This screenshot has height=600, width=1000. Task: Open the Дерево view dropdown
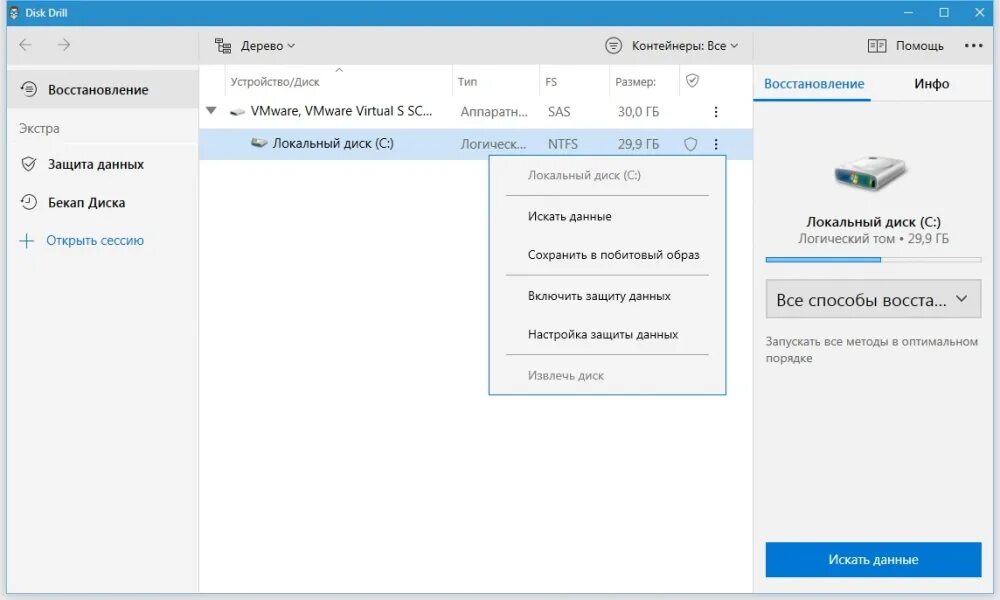(x=268, y=46)
